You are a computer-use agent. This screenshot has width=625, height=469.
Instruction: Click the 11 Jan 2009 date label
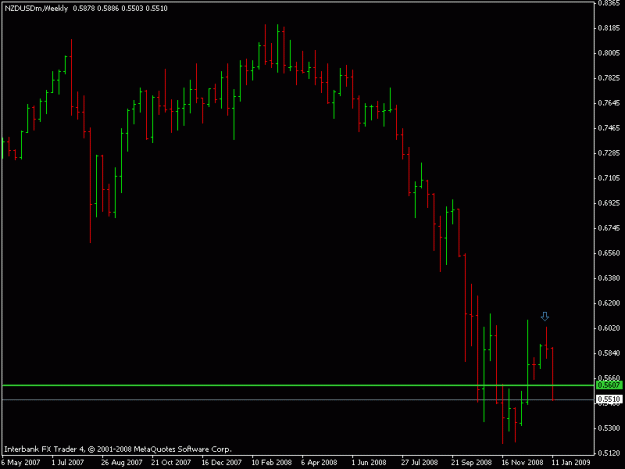(x=571, y=462)
